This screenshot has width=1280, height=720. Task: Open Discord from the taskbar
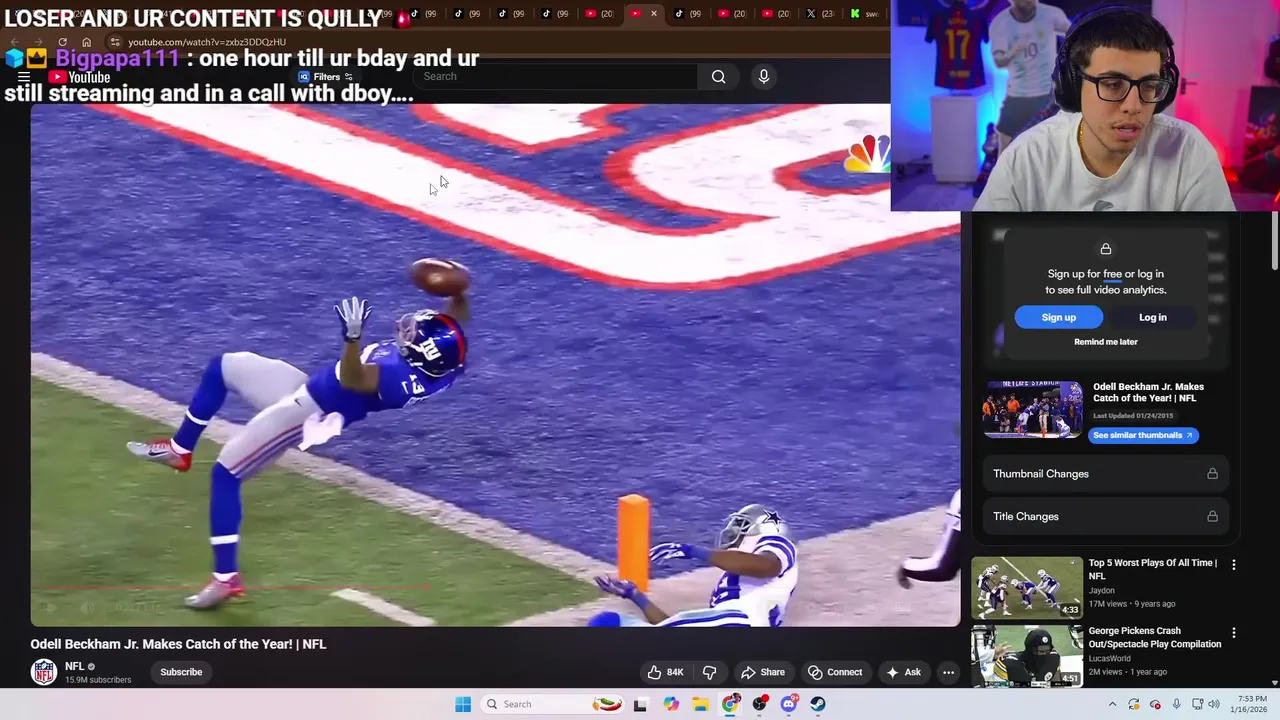(x=789, y=704)
